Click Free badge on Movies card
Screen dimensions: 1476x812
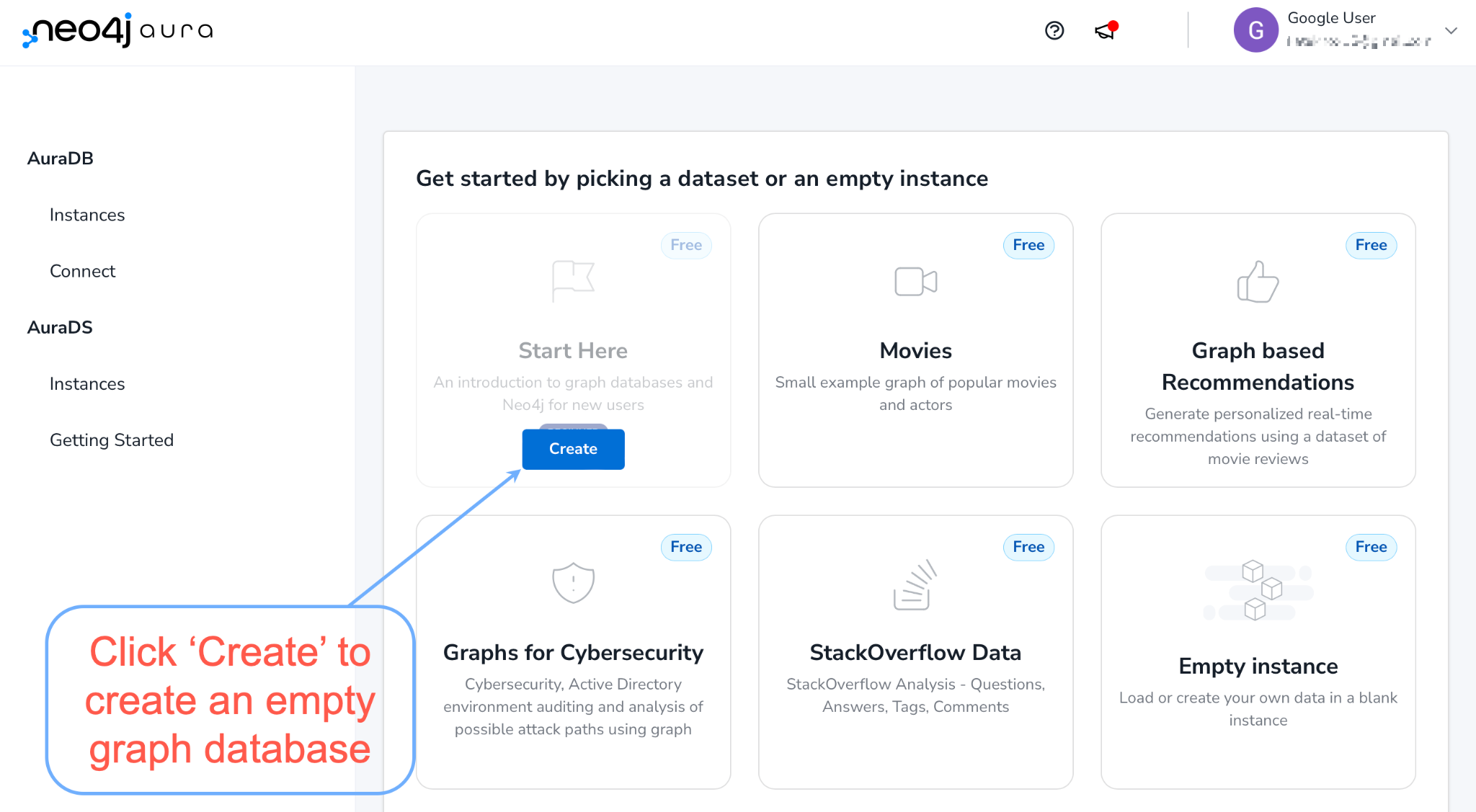1028,245
